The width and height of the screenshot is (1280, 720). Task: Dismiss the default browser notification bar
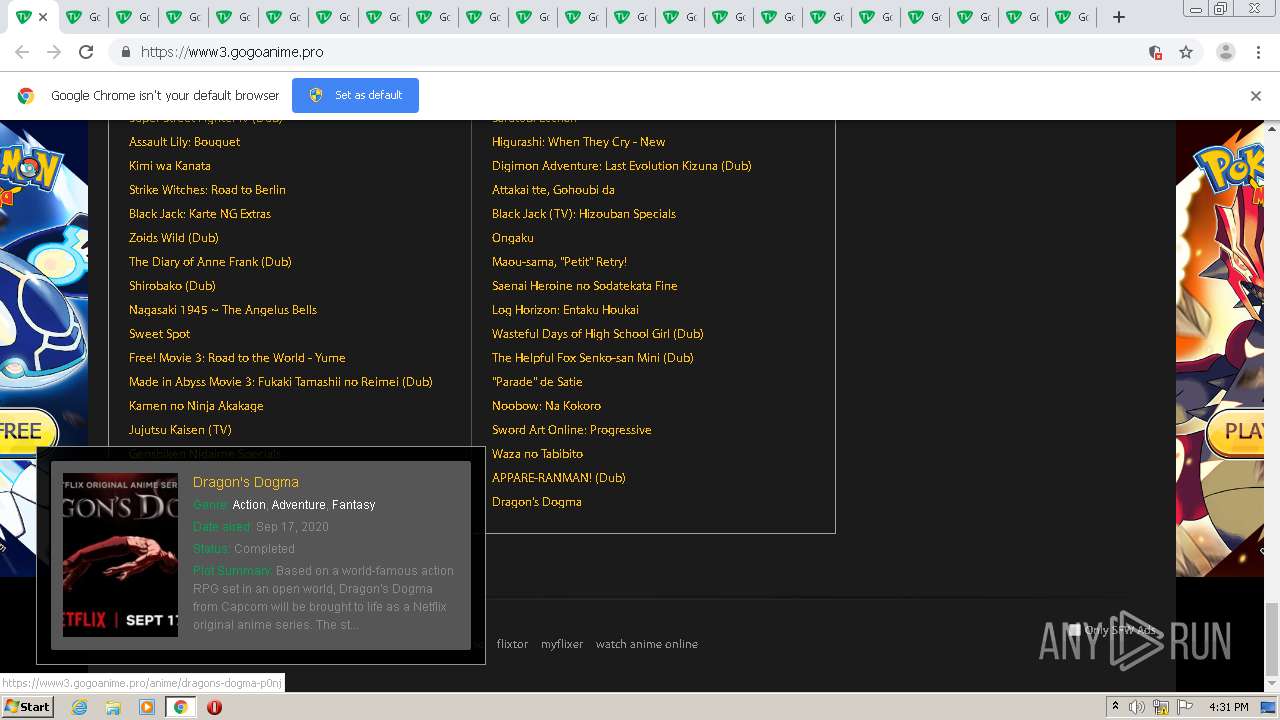pos(1256,96)
